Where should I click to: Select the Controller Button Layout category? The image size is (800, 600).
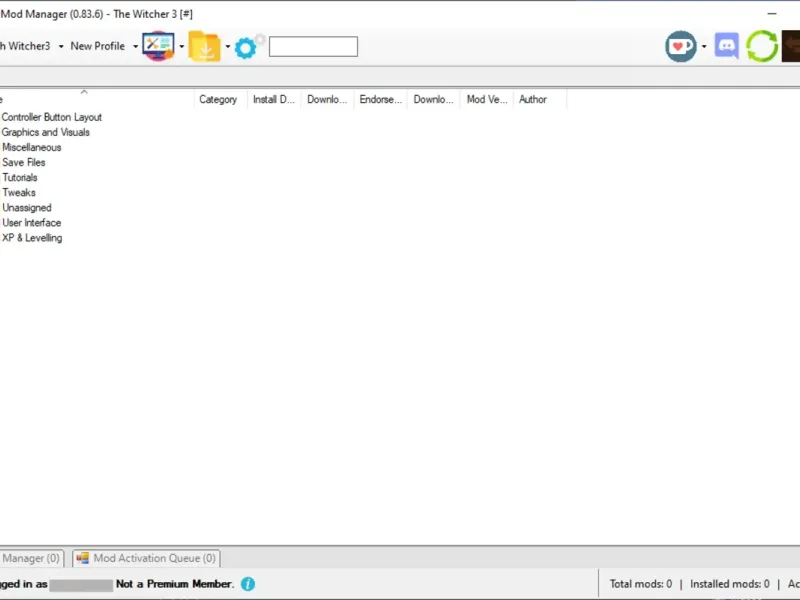(52, 117)
